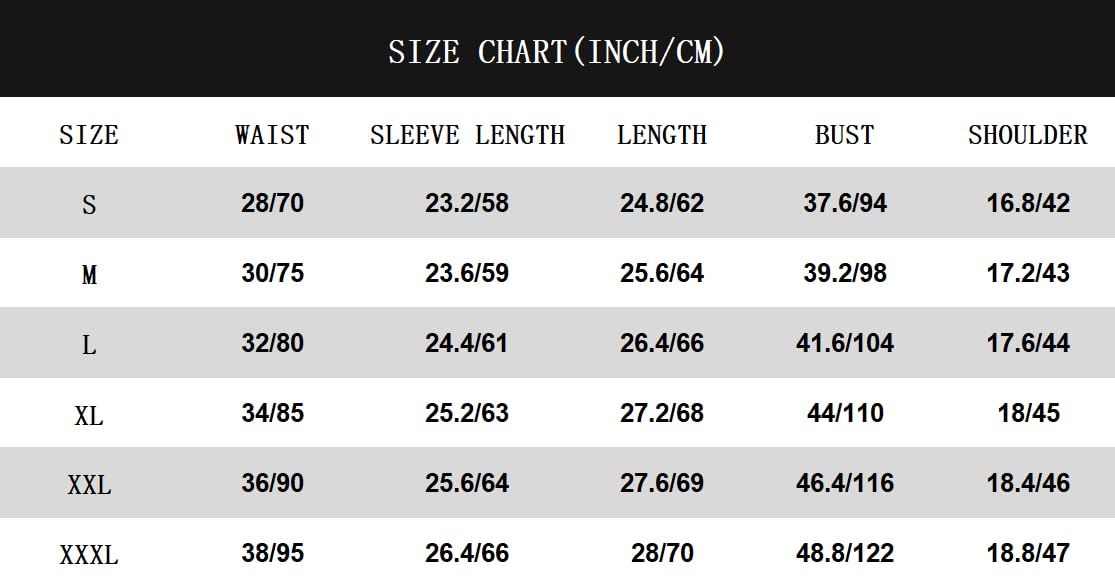The width and height of the screenshot is (1115, 586).
Task: Click bust value 48.8/122
Action: click(x=845, y=553)
